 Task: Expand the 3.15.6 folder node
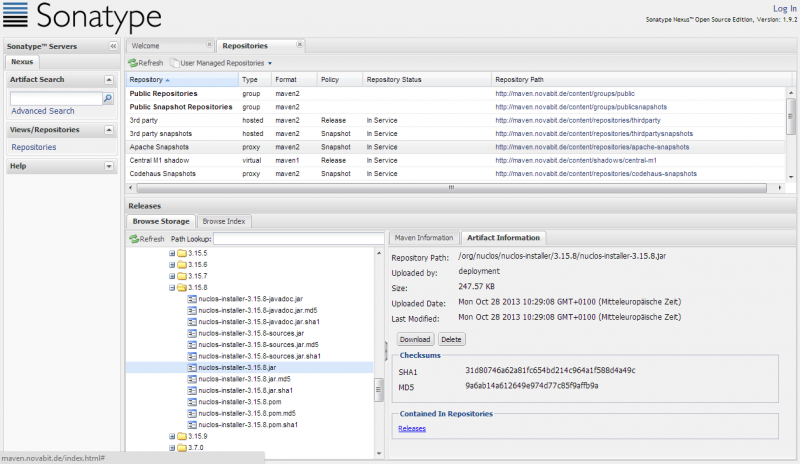click(172, 265)
